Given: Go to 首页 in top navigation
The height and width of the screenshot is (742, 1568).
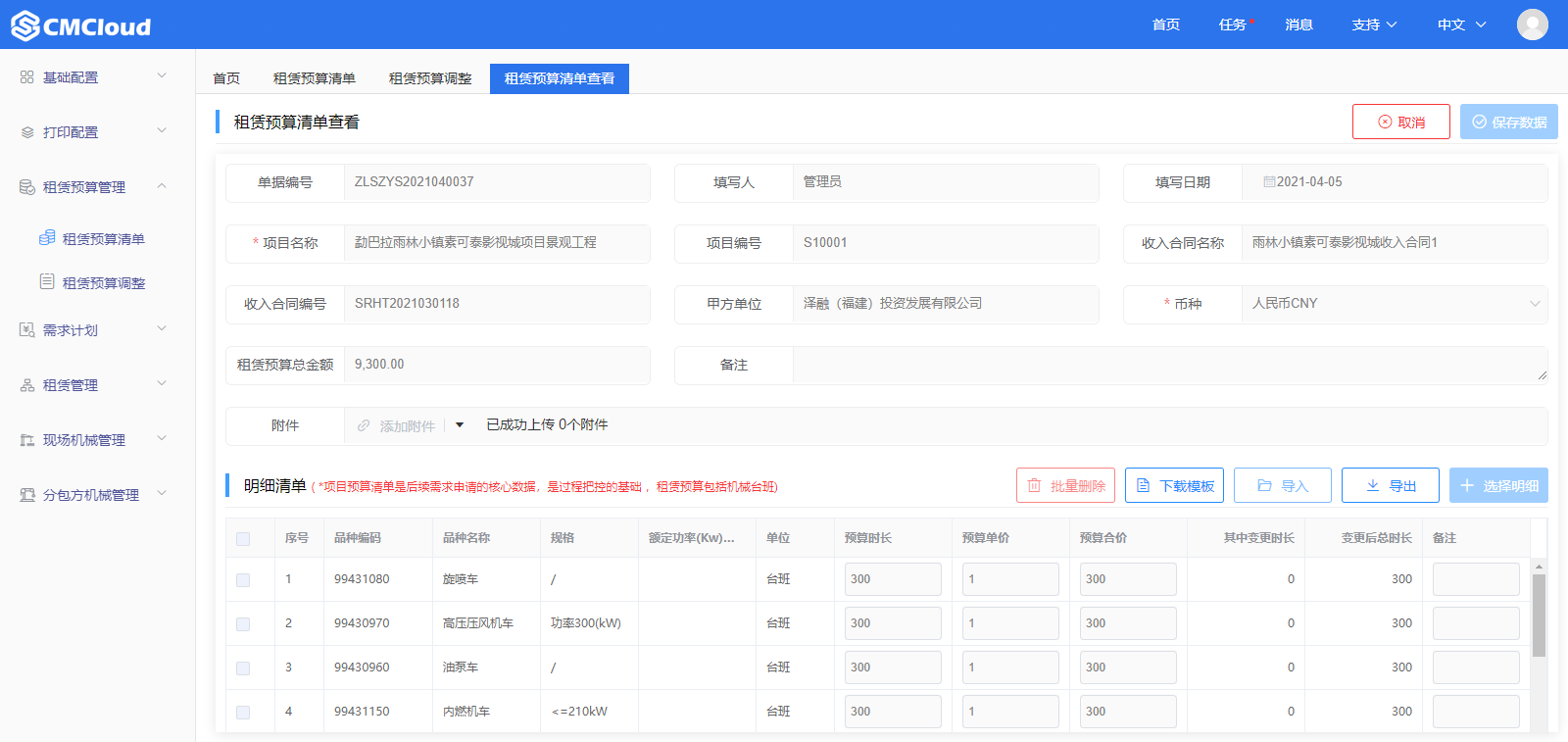Looking at the screenshot, I should (1166, 25).
